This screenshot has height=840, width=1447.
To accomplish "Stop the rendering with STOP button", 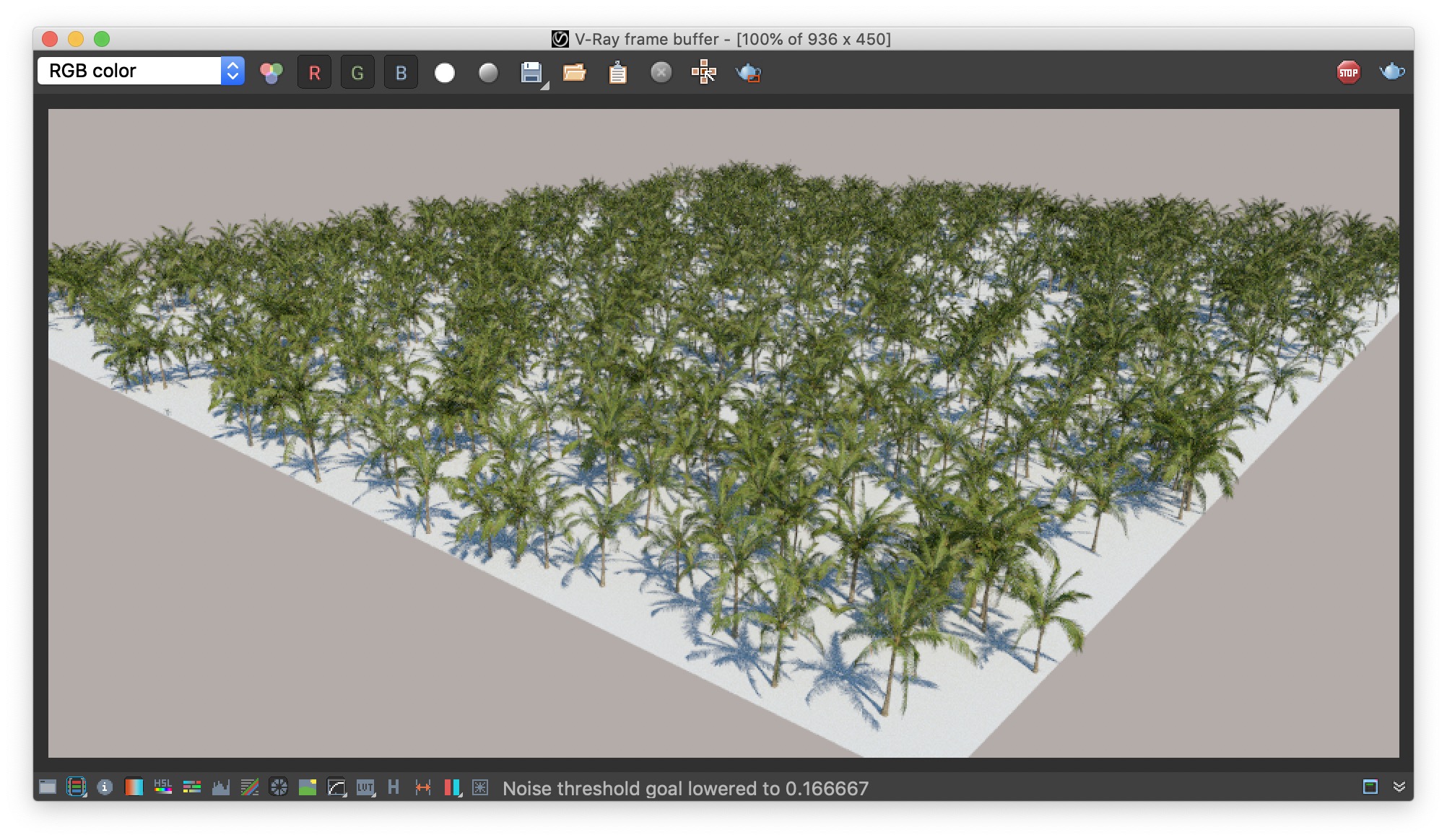I will tap(1348, 72).
